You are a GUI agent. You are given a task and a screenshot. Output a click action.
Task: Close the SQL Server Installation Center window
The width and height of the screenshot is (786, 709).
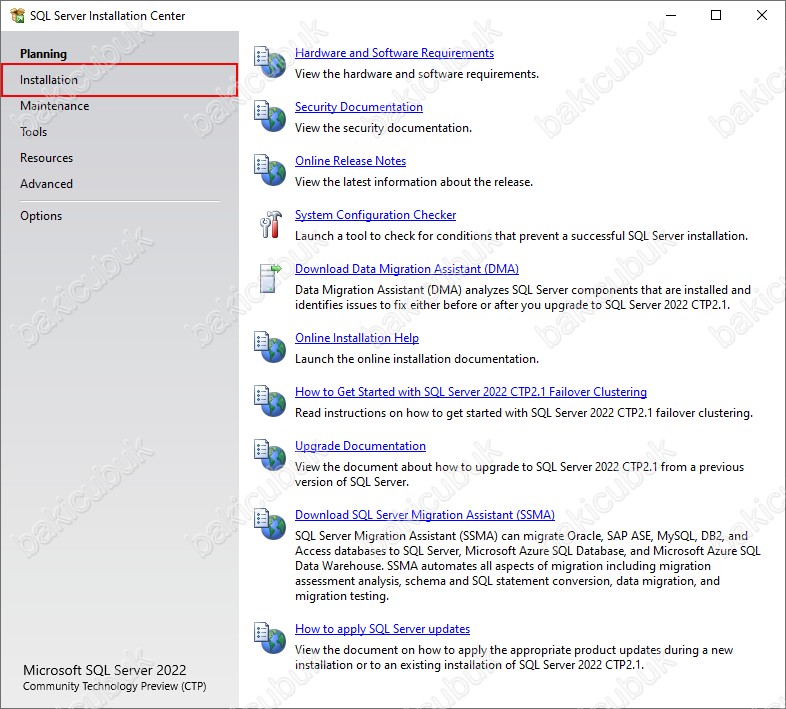[x=762, y=16]
